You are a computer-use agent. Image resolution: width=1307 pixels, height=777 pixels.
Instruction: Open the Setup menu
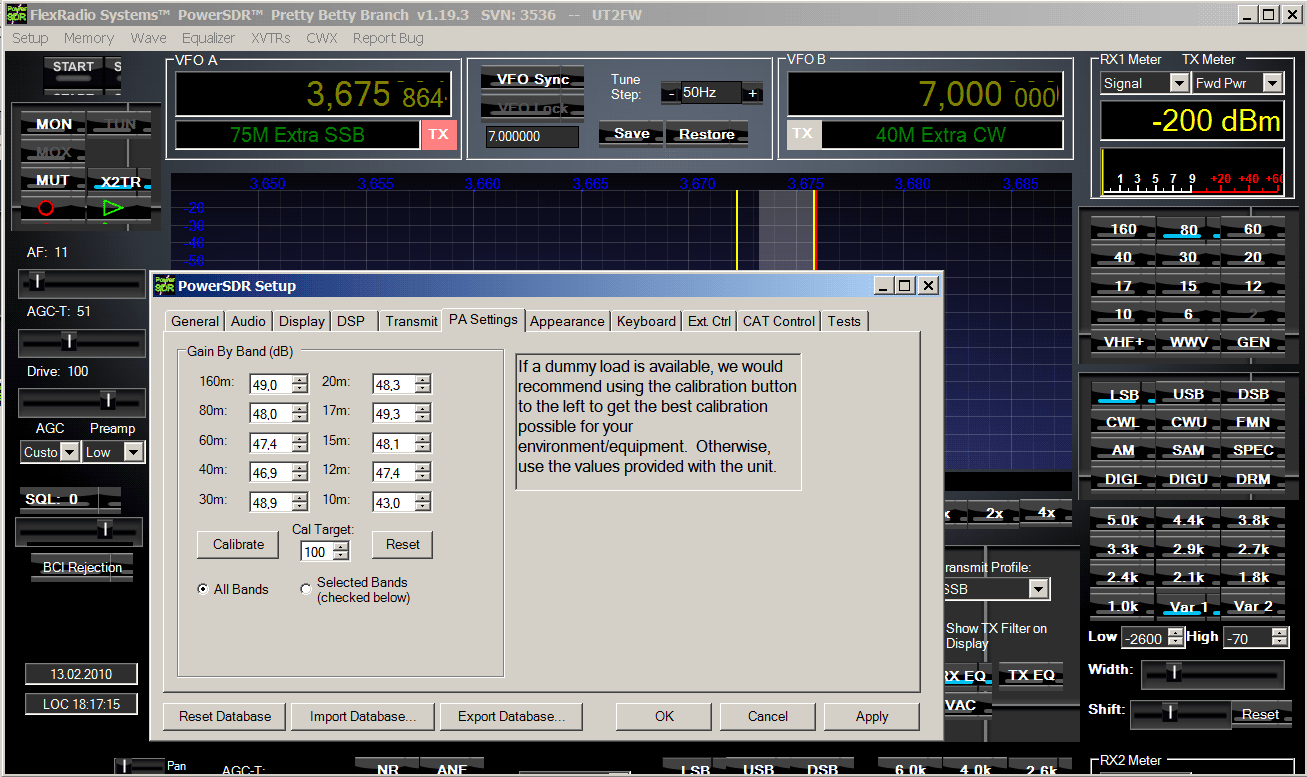30,38
